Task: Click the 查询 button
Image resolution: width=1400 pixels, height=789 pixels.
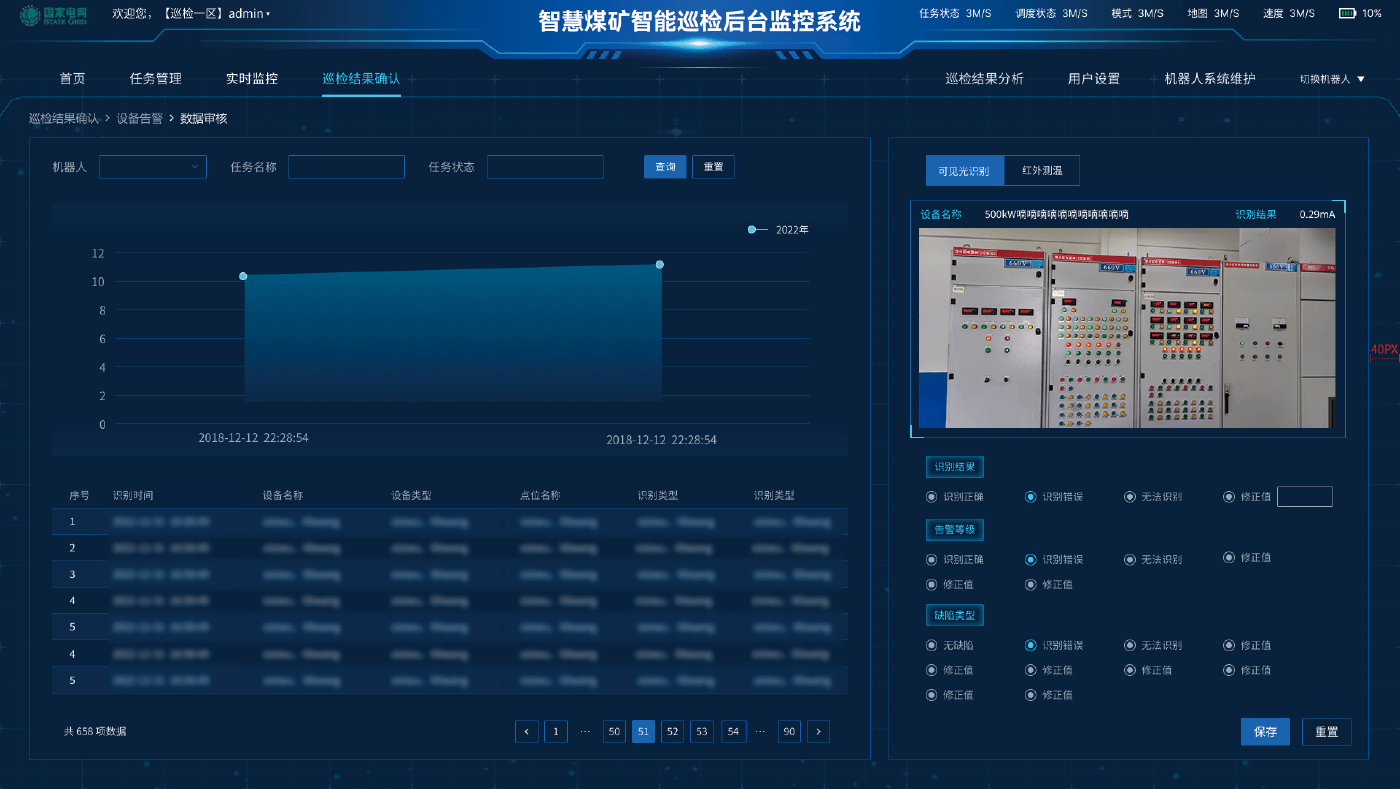Action: (665, 167)
